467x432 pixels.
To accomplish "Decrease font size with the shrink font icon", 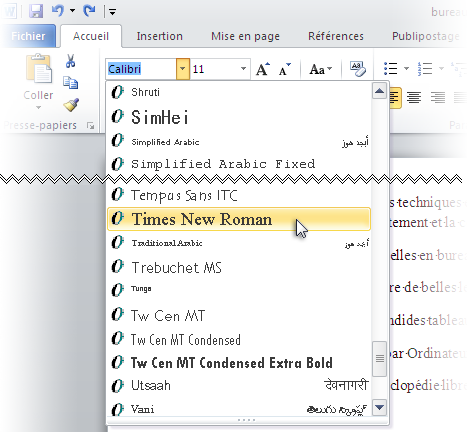I will pyautogui.click(x=284, y=69).
